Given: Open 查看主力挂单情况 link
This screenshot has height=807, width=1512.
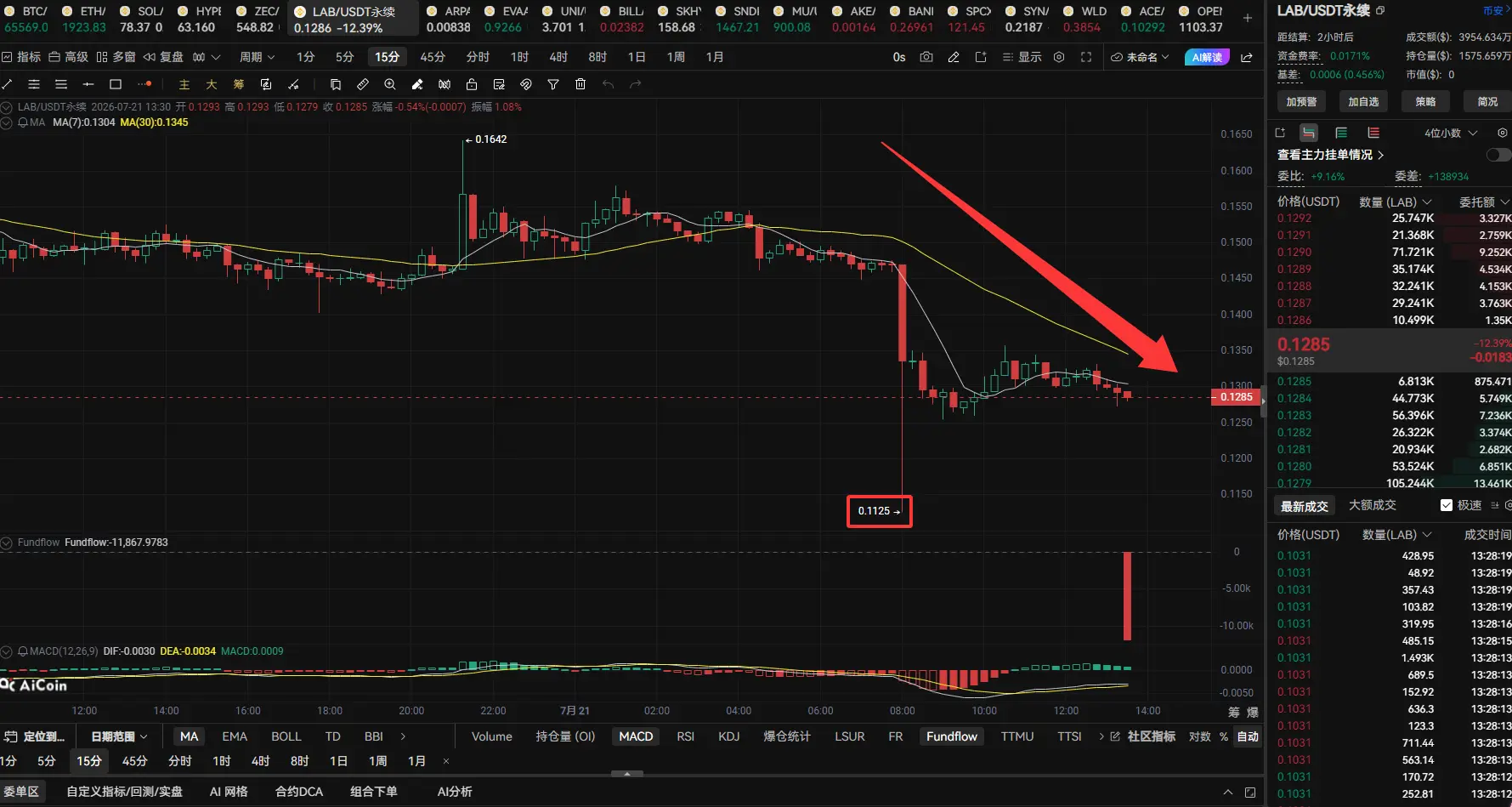Looking at the screenshot, I should coord(1330,155).
